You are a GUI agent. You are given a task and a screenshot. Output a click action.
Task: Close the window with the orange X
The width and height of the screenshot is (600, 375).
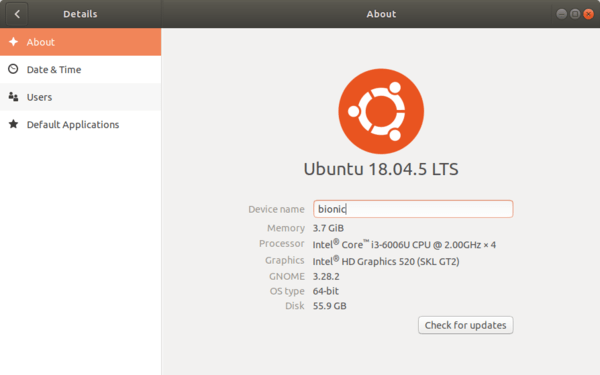589,14
